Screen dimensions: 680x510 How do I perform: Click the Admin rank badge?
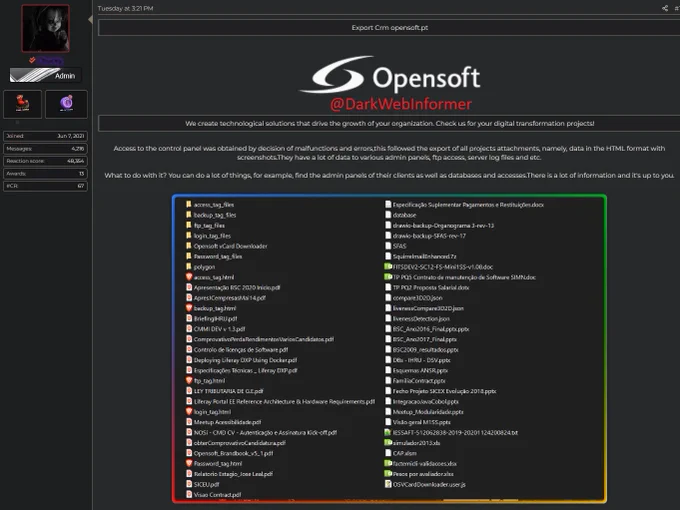pos(46,75)
